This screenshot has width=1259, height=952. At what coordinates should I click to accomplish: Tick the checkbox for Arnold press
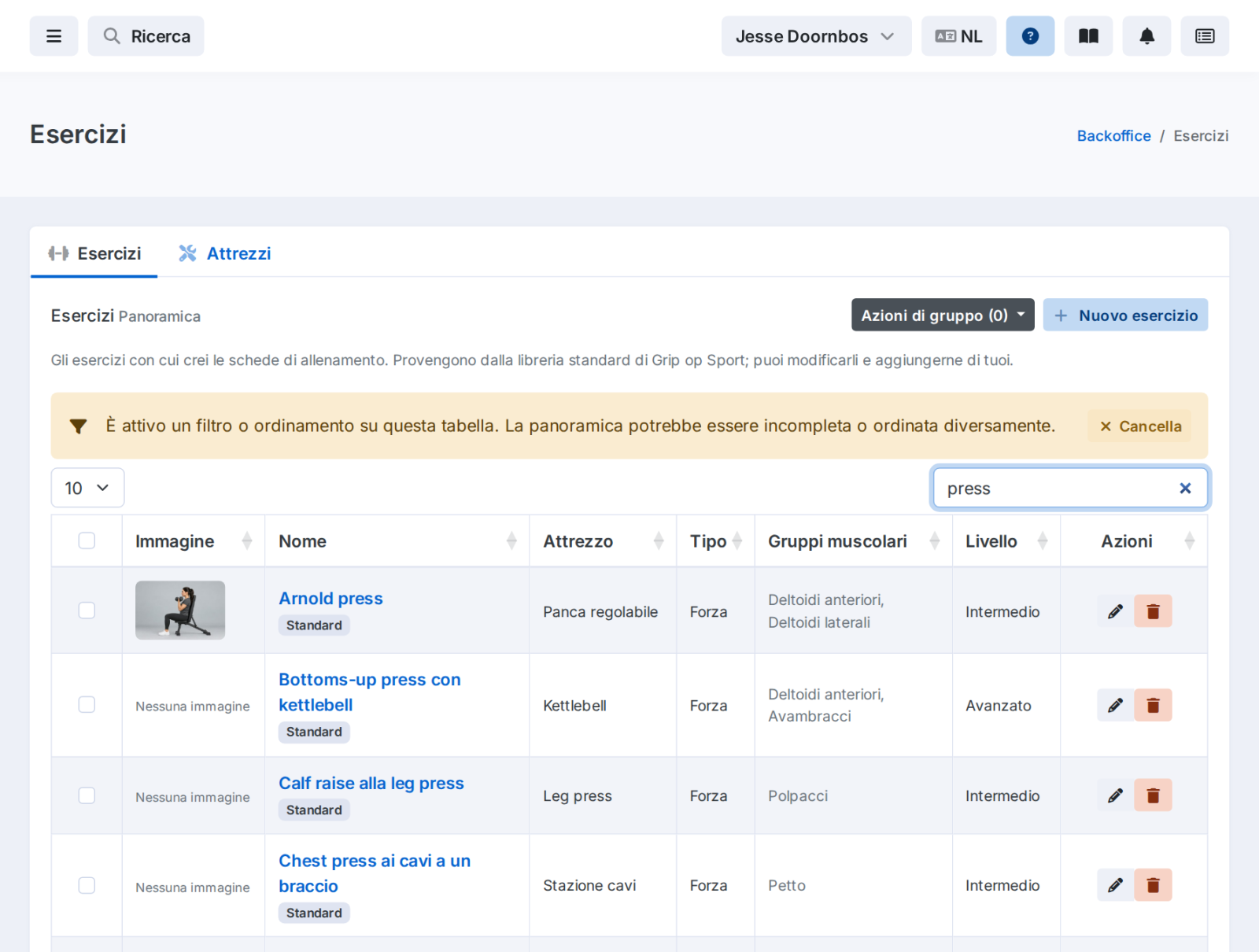point(87,611)
